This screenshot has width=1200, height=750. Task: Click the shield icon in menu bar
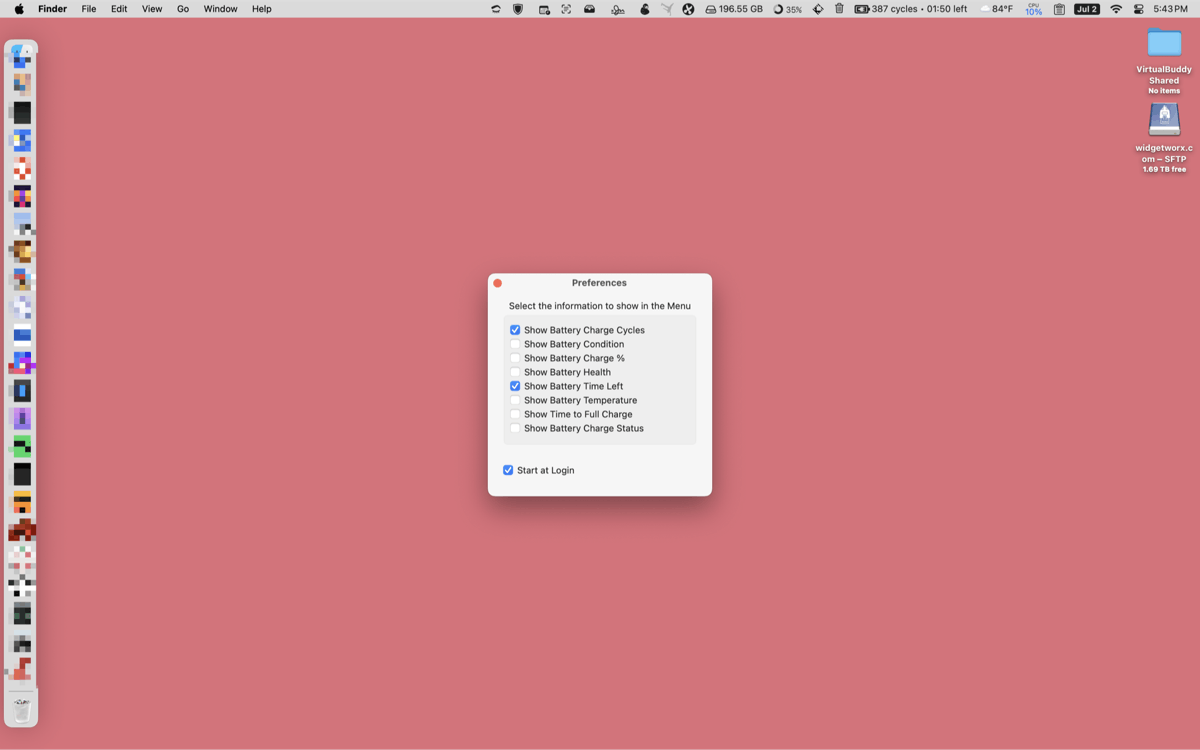click(x=518, y=9)
